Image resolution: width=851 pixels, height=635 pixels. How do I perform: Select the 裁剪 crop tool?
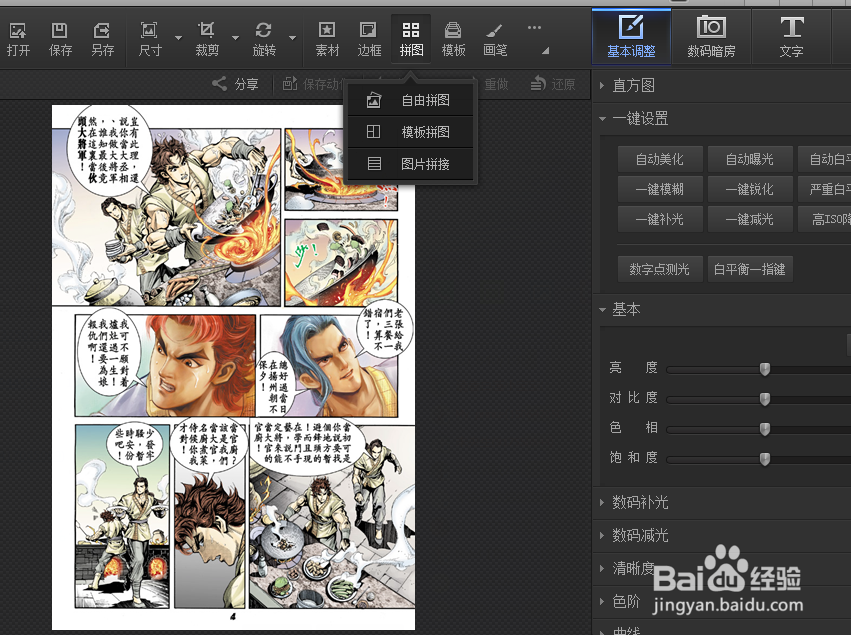pyautogui.click(x=207, y=39)
